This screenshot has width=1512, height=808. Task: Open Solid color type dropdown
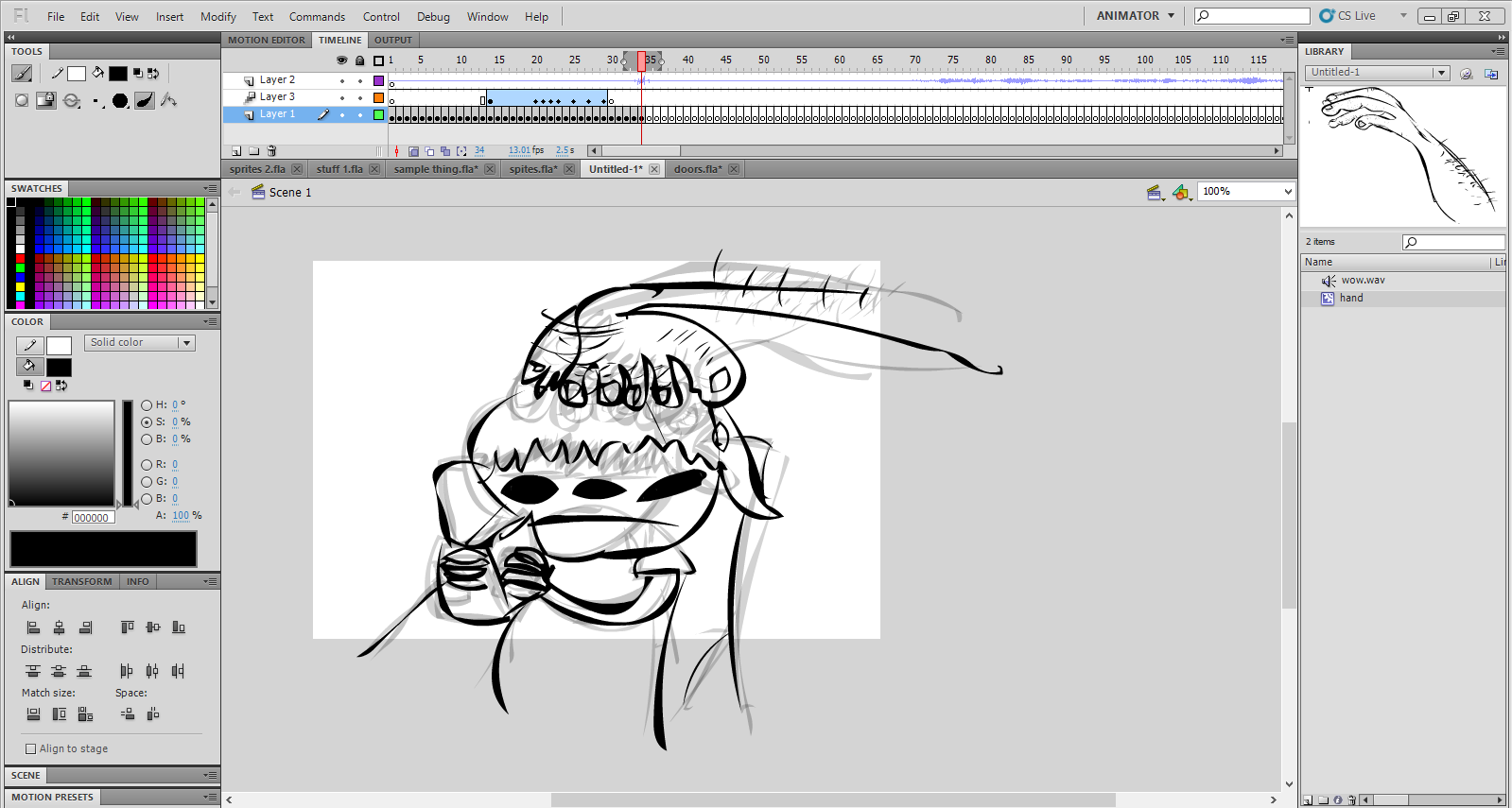click(x=140, y=343)
